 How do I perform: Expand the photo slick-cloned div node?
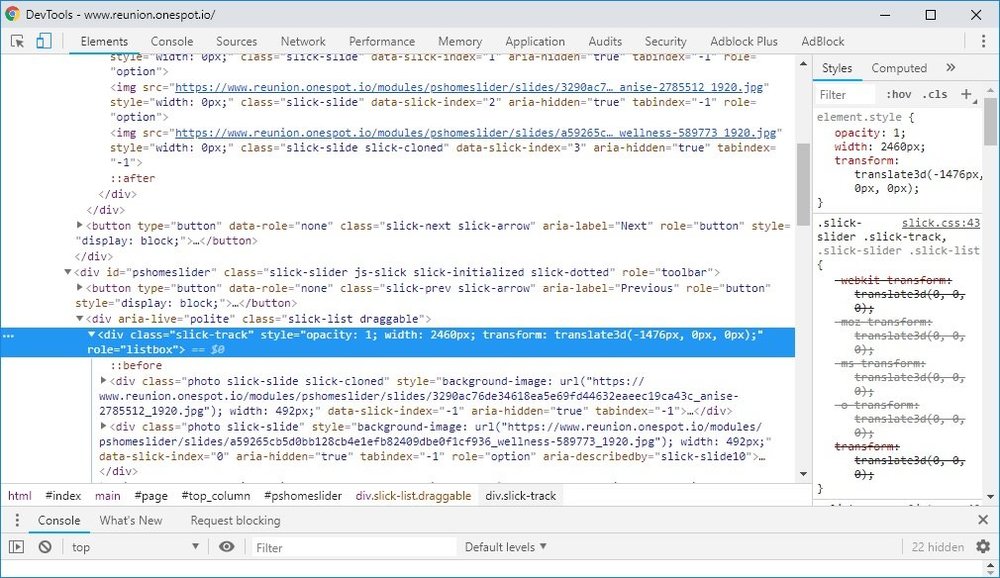pos(103,380)
